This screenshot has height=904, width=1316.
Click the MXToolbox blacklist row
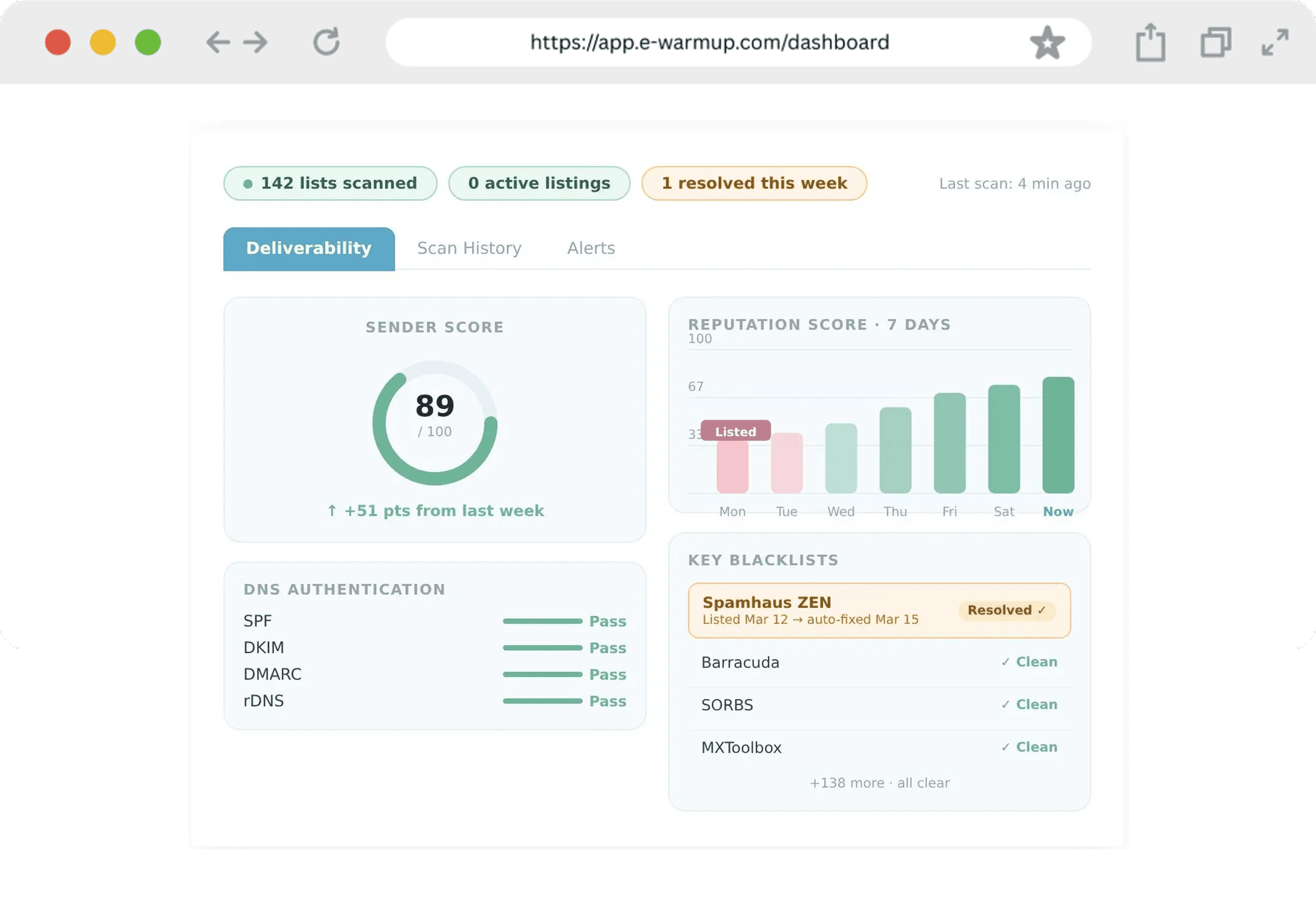point(879,748)
